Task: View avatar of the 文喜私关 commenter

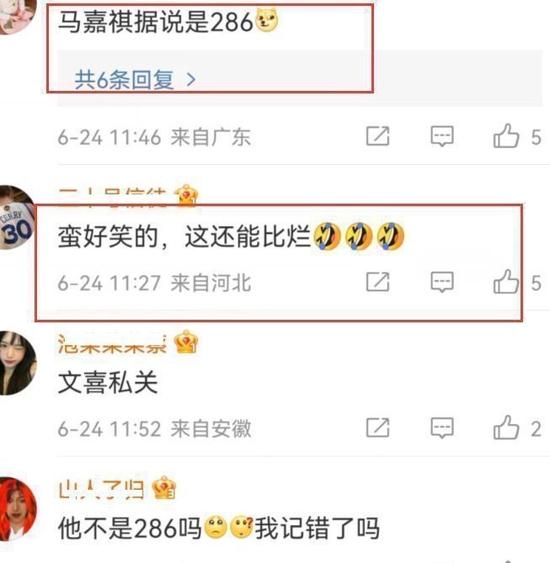Action: click(x=17, y=363)
